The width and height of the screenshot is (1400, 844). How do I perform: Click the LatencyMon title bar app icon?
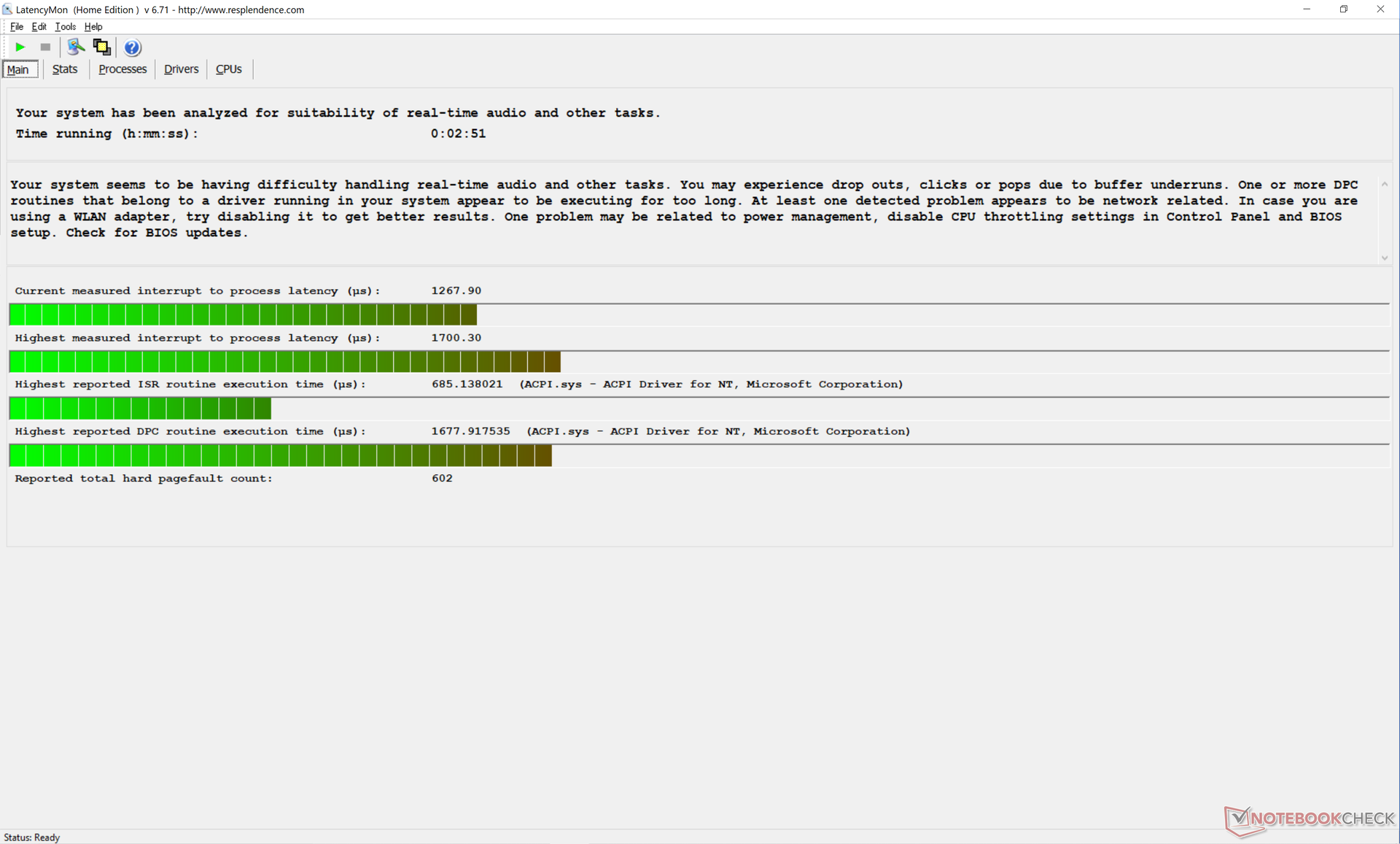point(7,9)
